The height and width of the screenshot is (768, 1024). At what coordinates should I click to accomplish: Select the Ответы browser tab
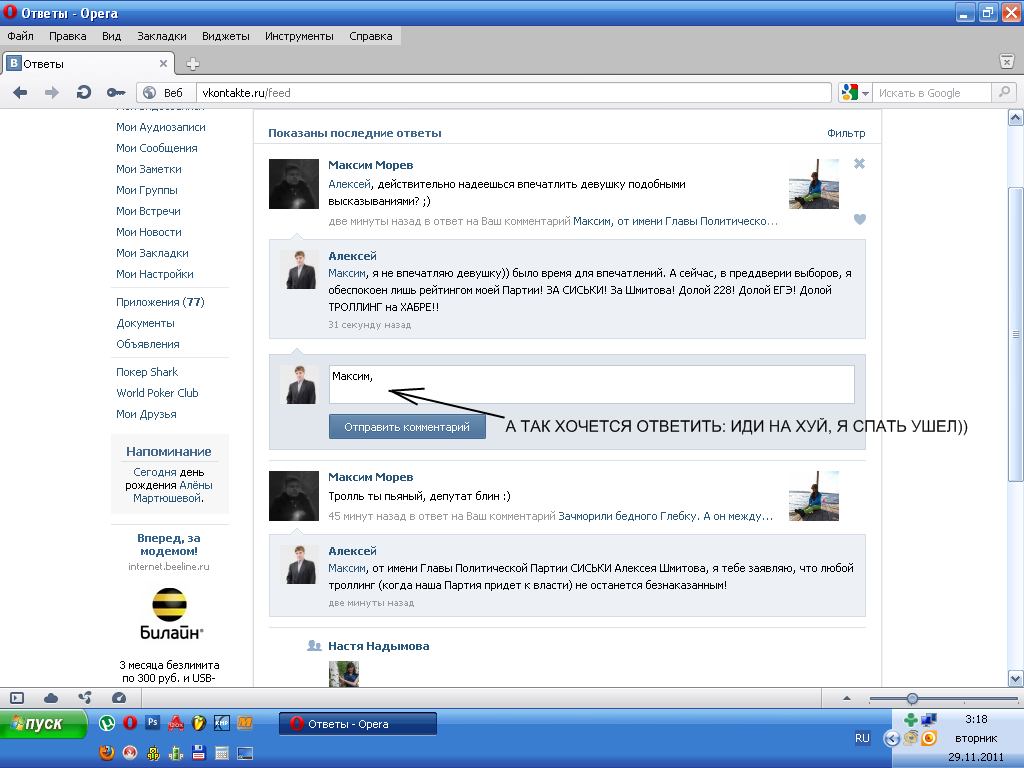88,63
